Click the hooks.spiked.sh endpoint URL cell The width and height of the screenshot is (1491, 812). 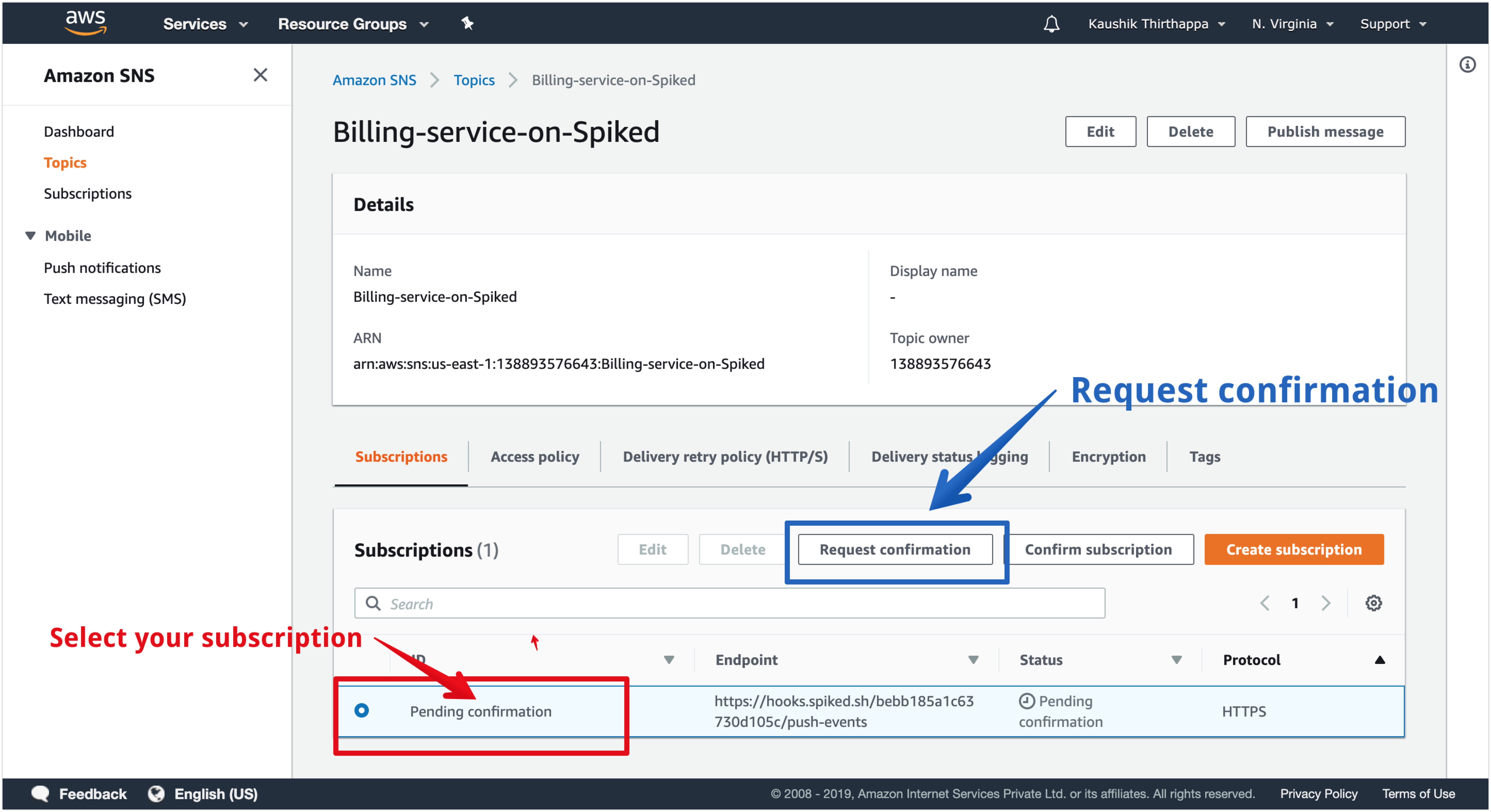point(843,711)
